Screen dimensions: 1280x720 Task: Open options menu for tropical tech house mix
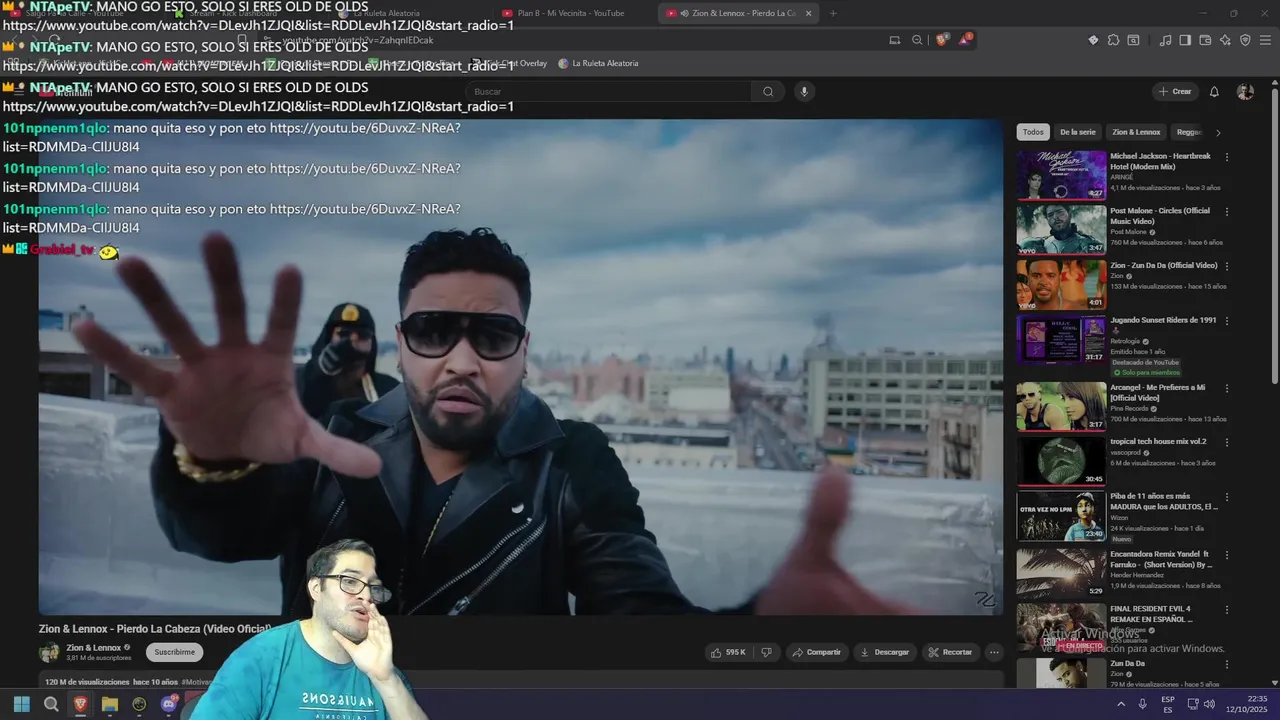1227,442
